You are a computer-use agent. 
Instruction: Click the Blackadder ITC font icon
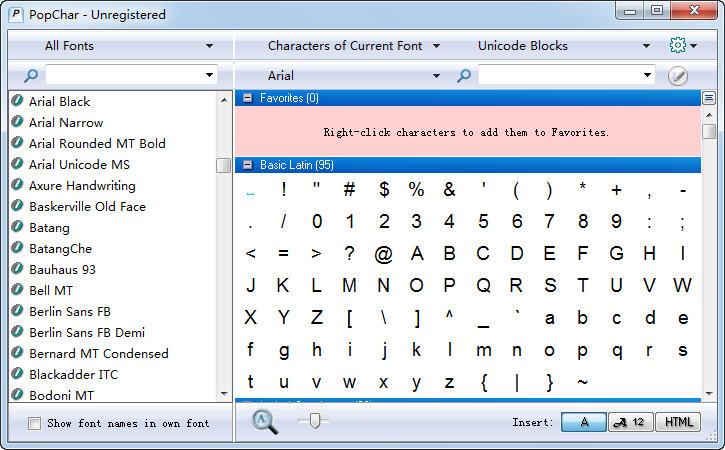click(x=17, y=373)
